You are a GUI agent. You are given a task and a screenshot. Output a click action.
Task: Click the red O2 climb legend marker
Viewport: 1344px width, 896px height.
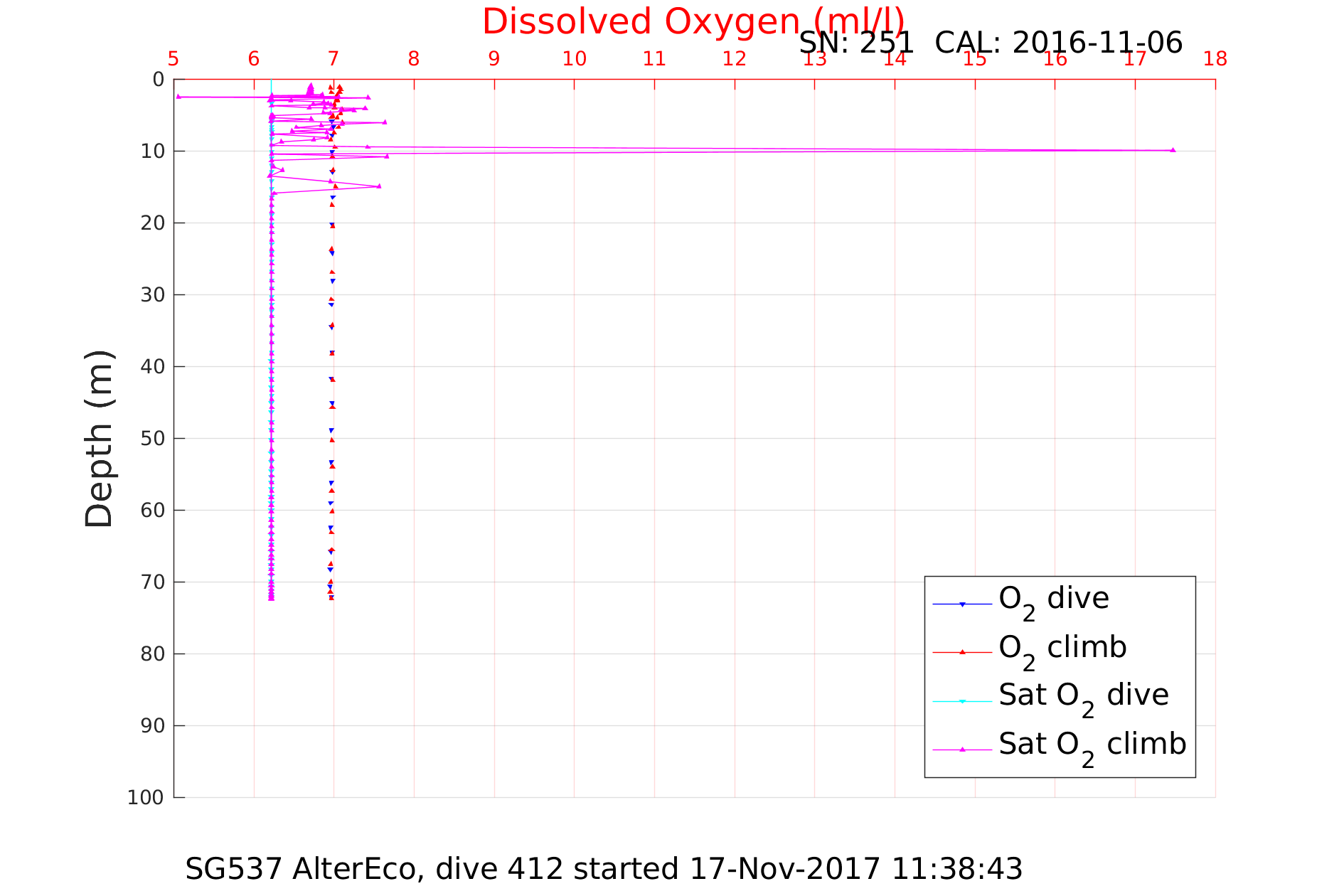tap(962, 652)
